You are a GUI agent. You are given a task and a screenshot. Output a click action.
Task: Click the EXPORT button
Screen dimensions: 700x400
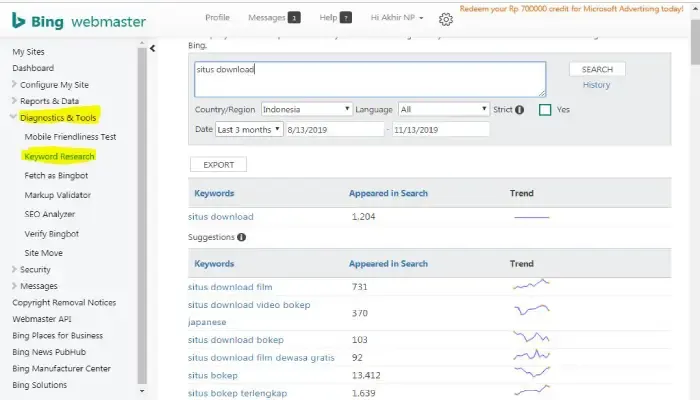[218, 165]
